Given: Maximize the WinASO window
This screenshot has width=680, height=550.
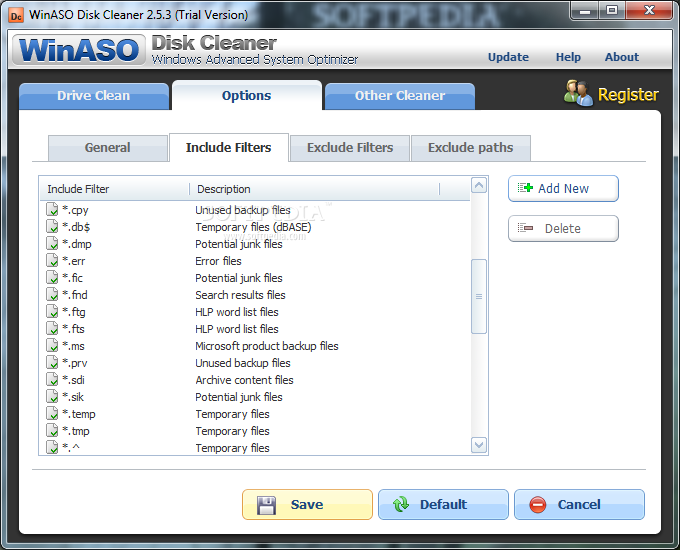Looking at the screenshot, I should (611, 11).
